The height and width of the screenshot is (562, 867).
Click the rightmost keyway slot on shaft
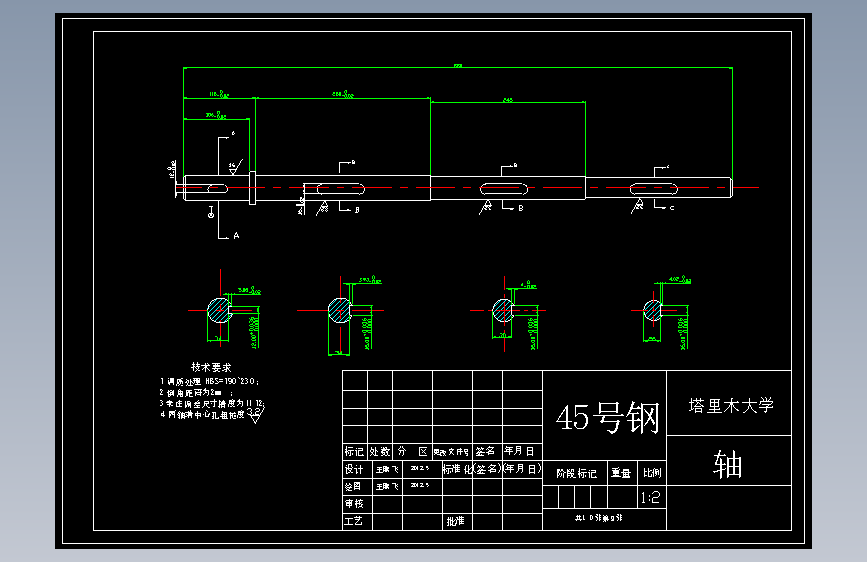coord(654,189)
